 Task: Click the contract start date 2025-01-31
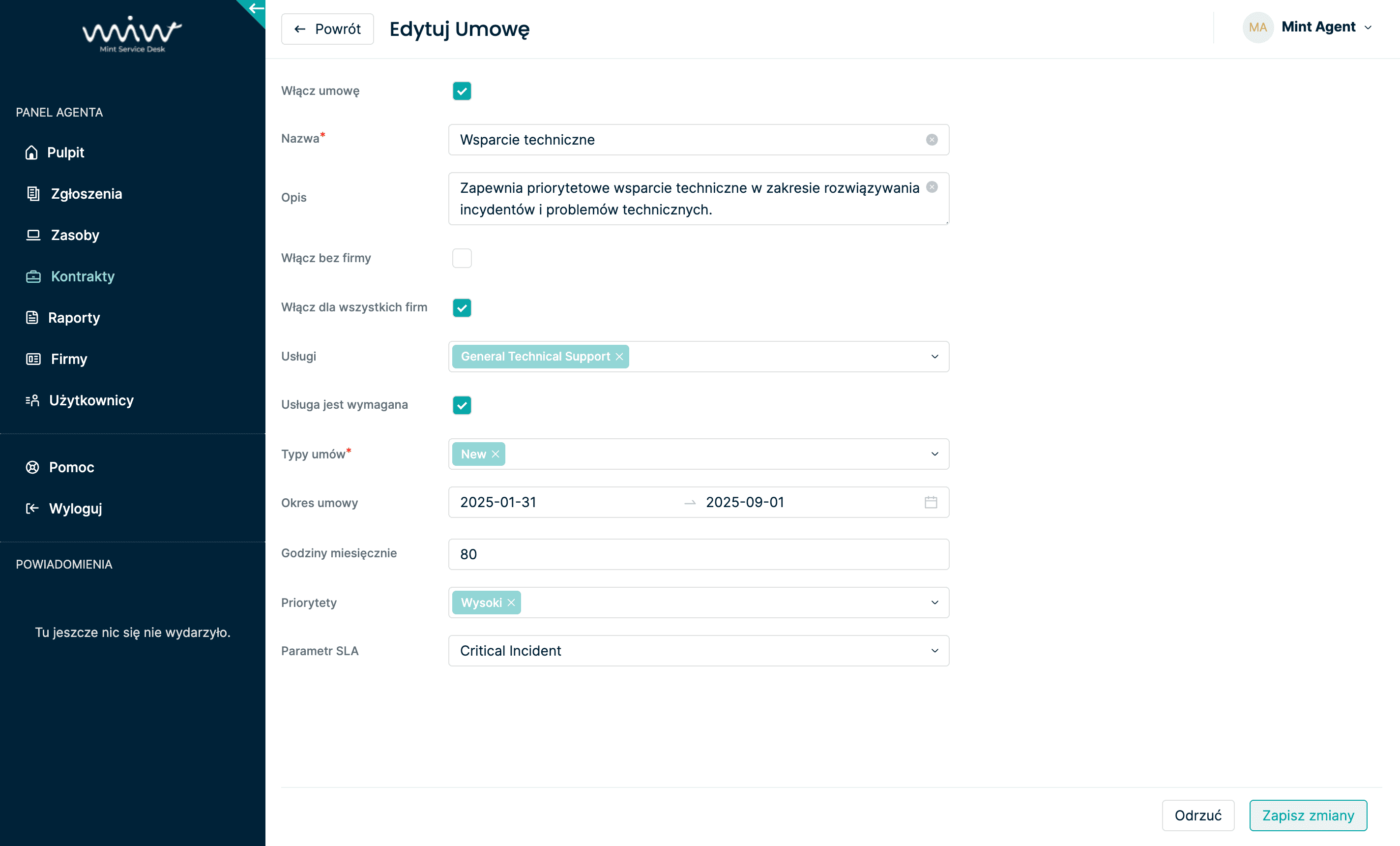498,502
